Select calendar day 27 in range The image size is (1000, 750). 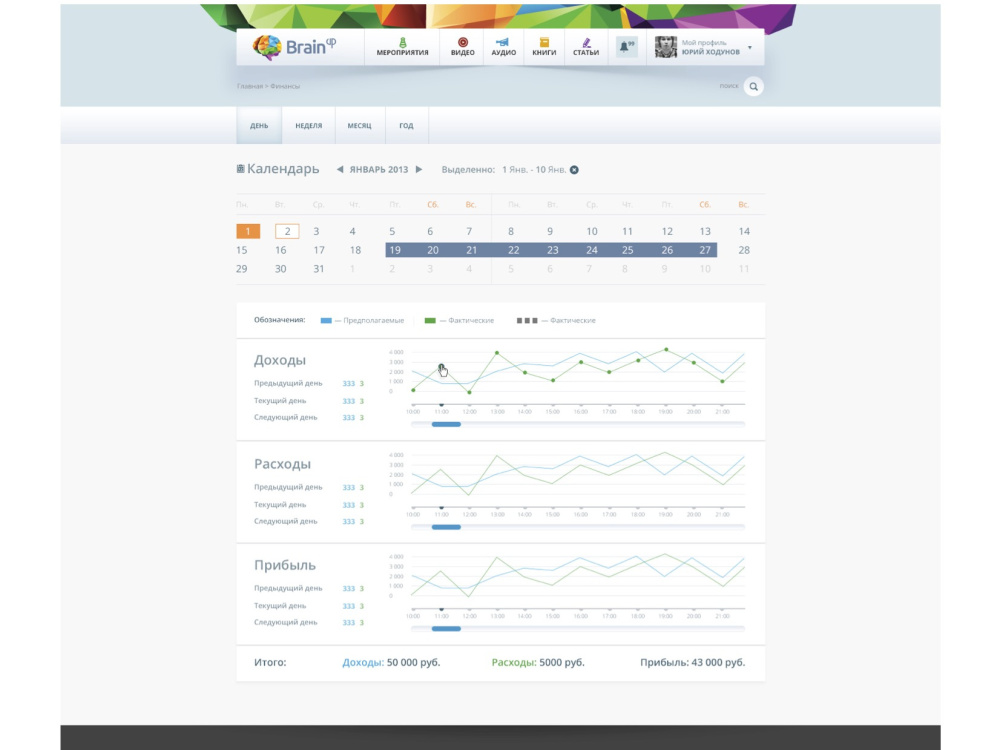point(705,250)
